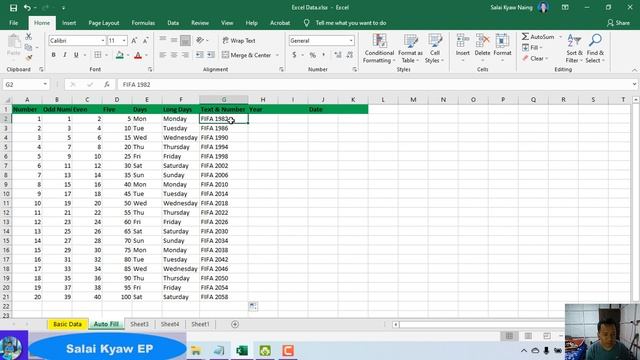Cut the selection with the scissors icon
The width and height of the screenshot is (640, 360).
tap(28, 37)
